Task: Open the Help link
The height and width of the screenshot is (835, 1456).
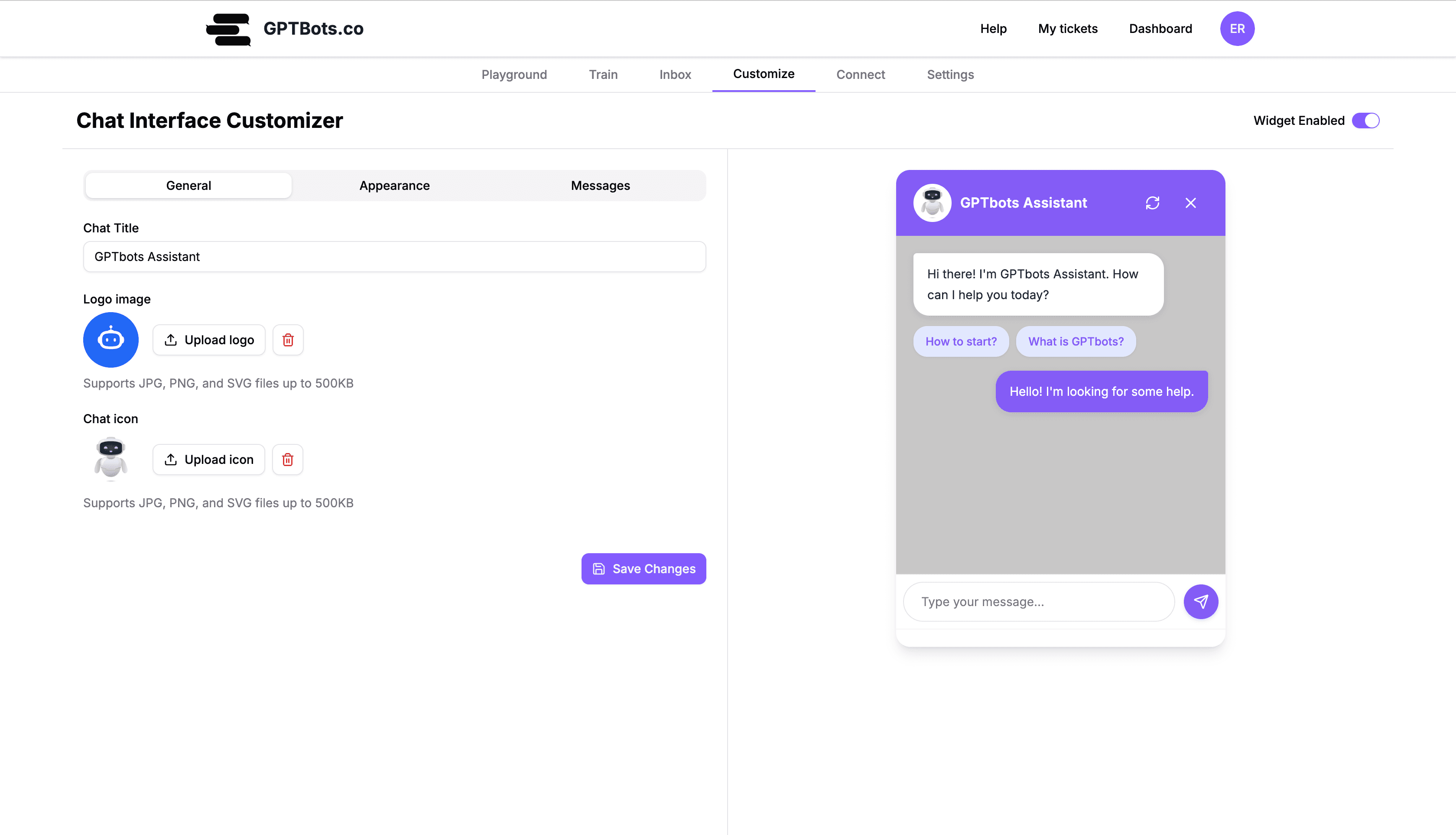Action: click(993, 29)
